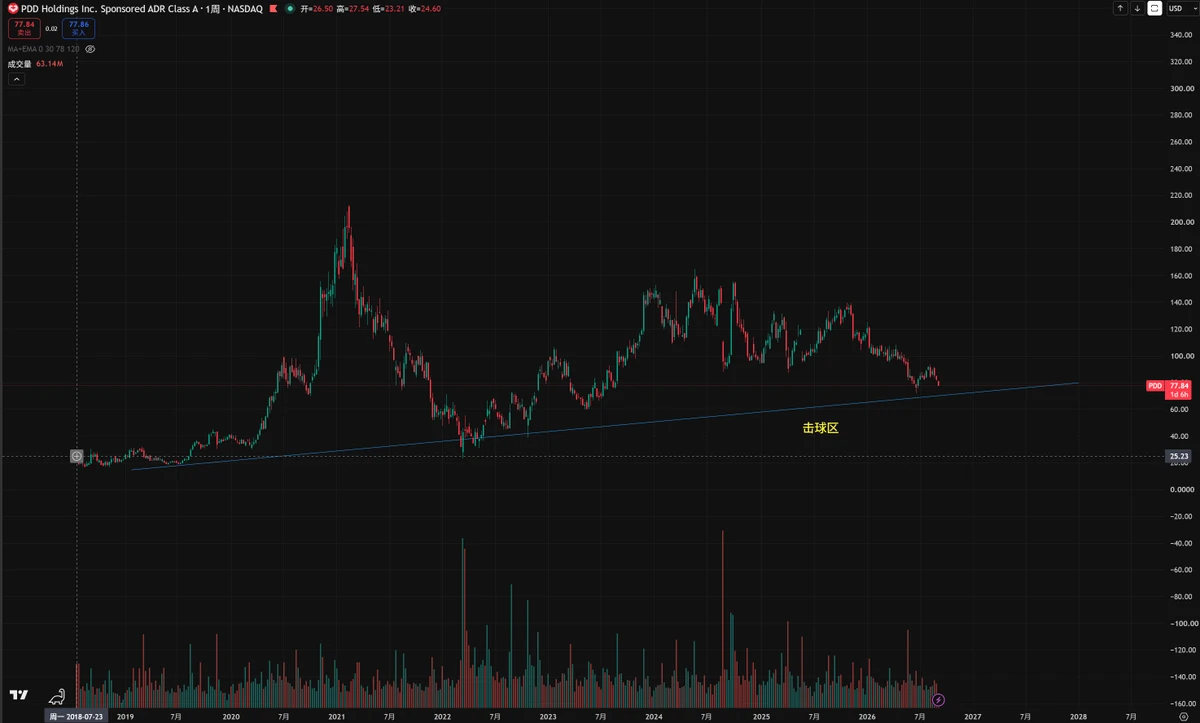
Task: Click the 成交量 63.14M volume legend
Action: tap(36, 64)
